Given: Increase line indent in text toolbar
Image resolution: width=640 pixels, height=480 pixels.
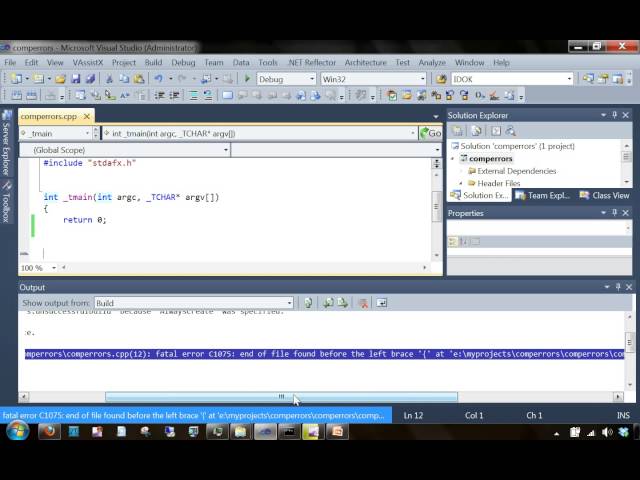Looking at the screenshot, I should tap(174, 96).
